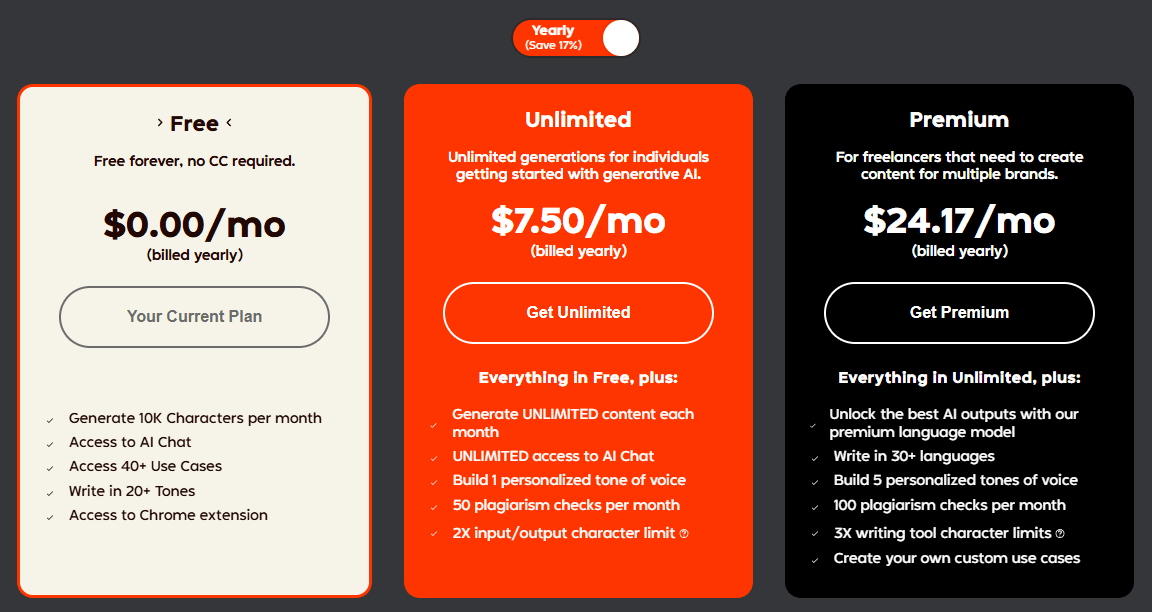1152x612 pixels.
Task: Click info icon next to 3X writing tool limits
Action: (x=1060, y=534)
